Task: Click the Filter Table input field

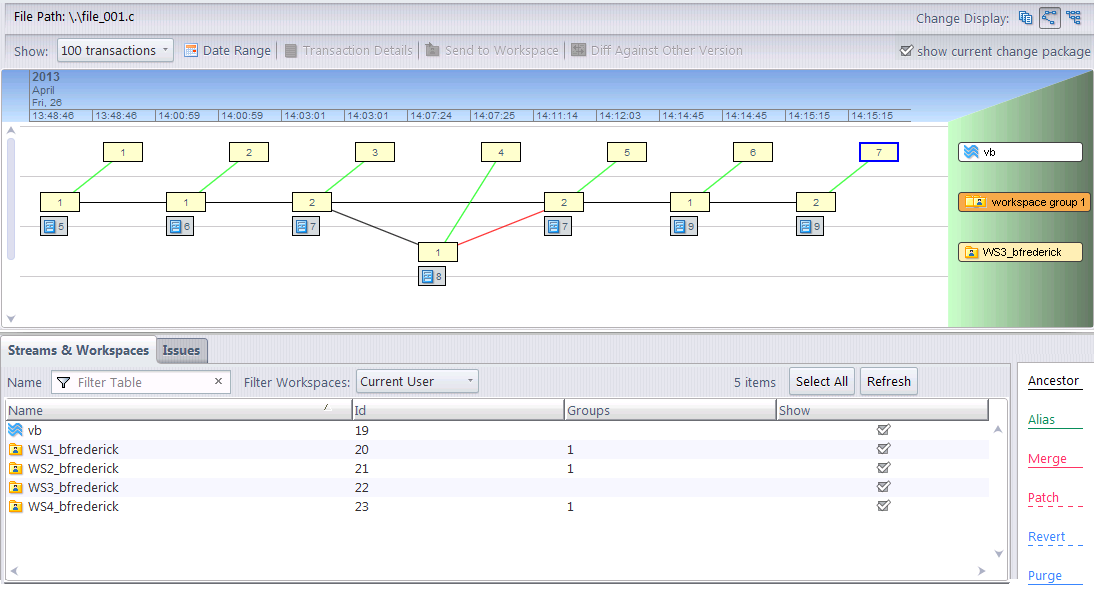Action: click(x=140, y=382)
